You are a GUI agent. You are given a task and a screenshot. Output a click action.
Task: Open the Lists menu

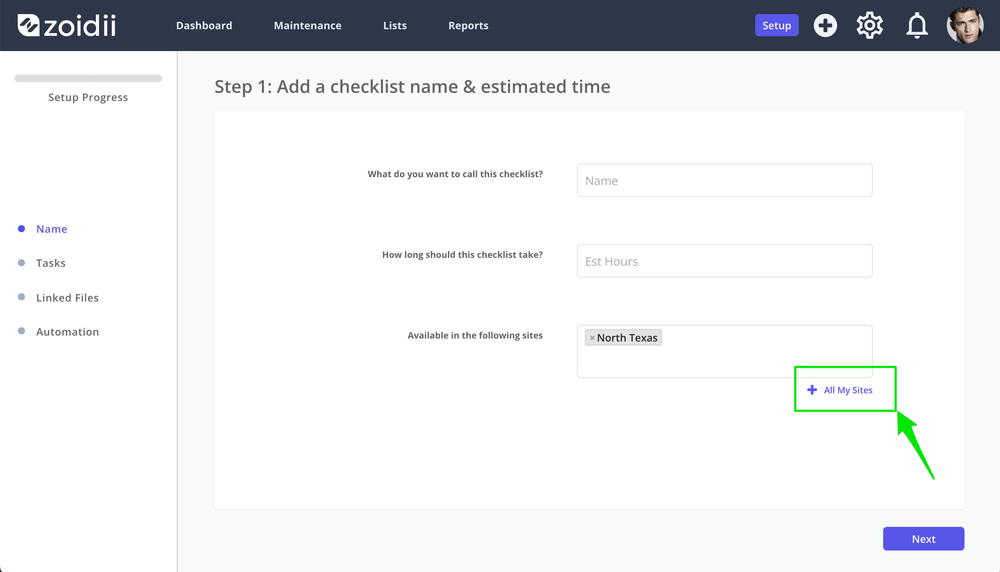[395, 26]
